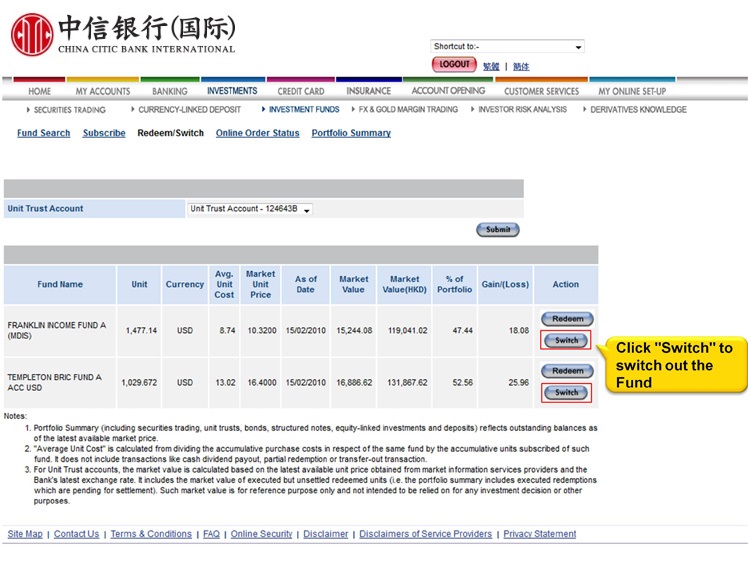Screen dimensions: 748x561
Task: Click unit value 1,477.14
Action: (x=141, y=330)
